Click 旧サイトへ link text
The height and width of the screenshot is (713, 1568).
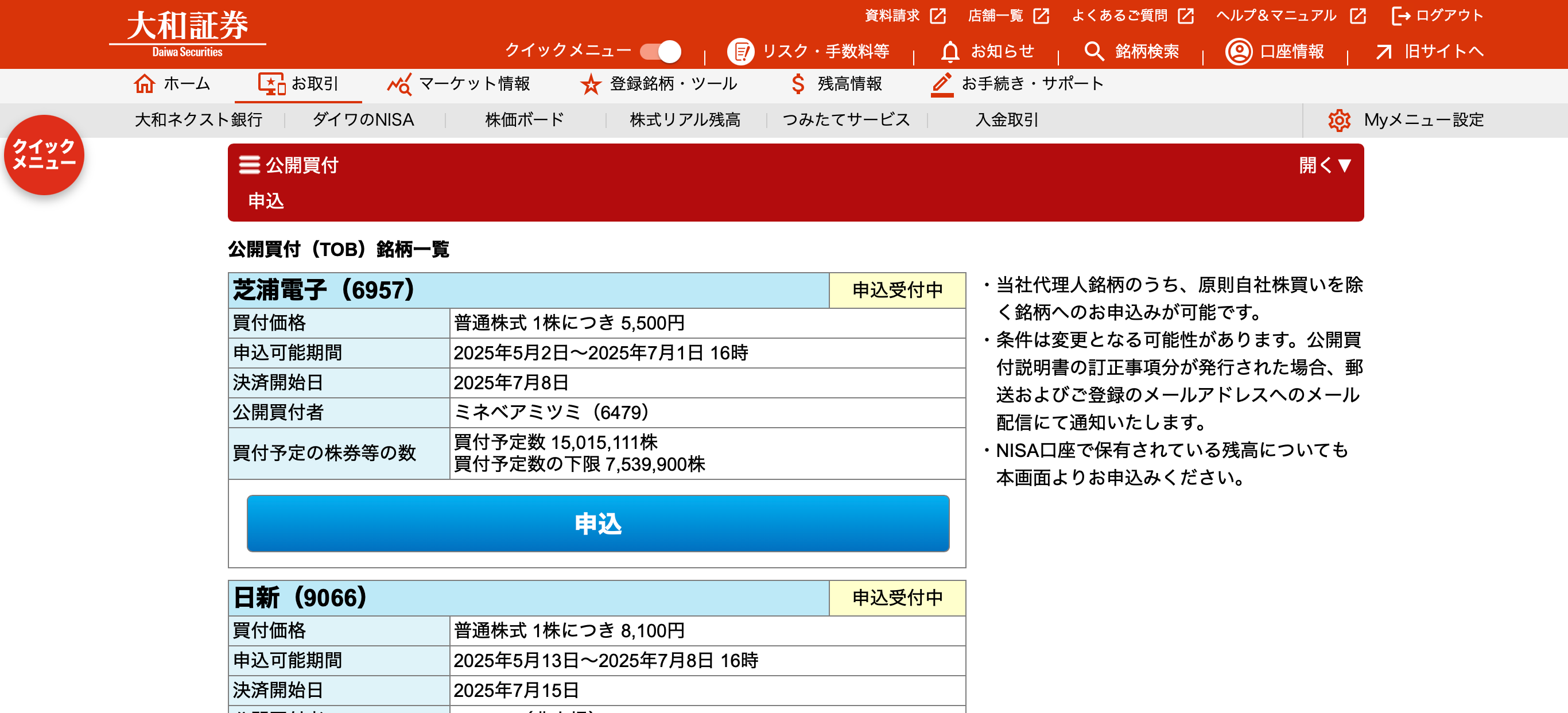pos(1445,52)
